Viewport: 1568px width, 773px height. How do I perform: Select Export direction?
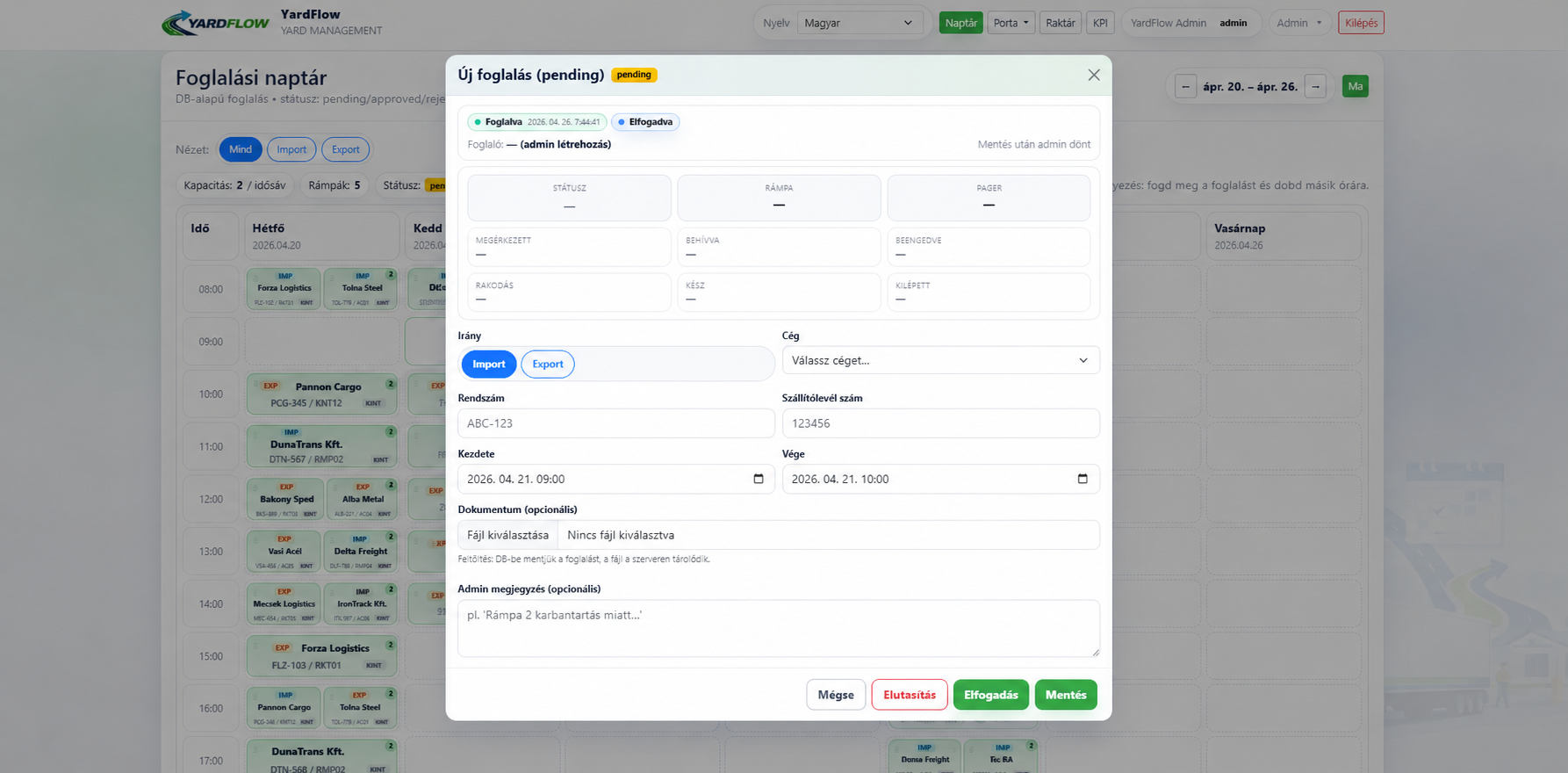click(x=548, y=365)
